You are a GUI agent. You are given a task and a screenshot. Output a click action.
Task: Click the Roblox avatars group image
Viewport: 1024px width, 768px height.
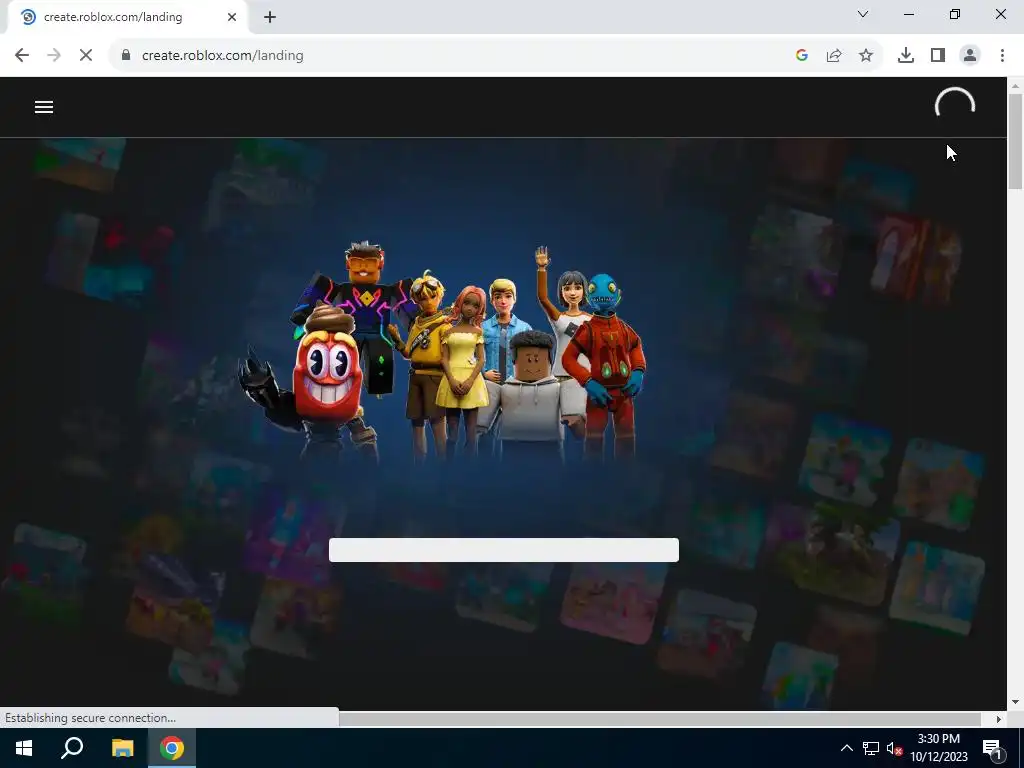442,353
